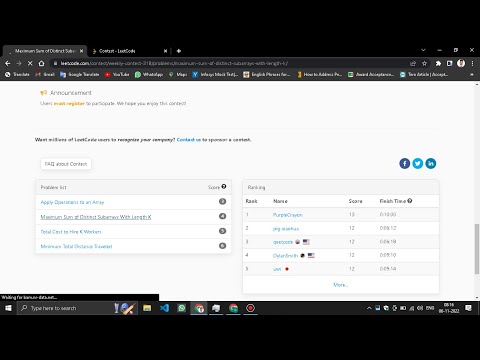
Task: Share contest on Facebook
Action: [x=405, y=163]
